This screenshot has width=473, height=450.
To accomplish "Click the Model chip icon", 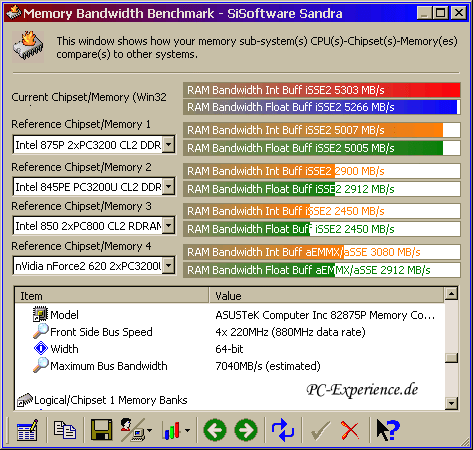I will (x=40, y=314).
